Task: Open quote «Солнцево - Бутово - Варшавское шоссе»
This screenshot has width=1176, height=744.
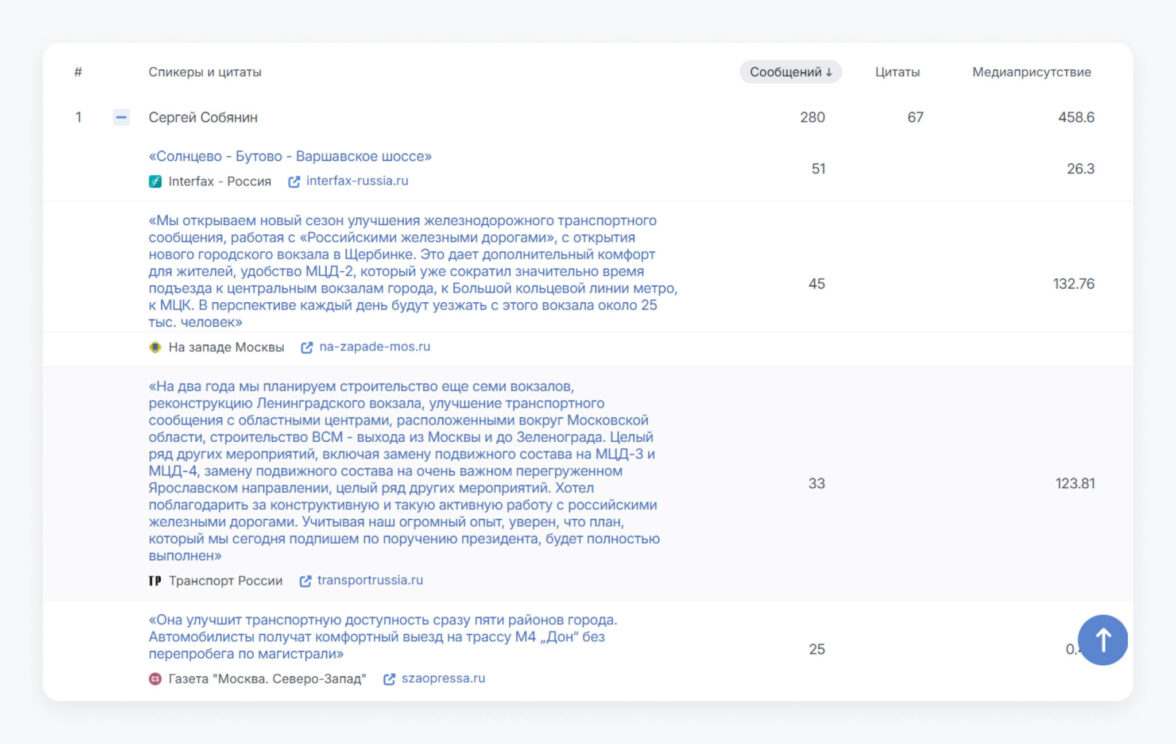Action: [x=290, y=156]
